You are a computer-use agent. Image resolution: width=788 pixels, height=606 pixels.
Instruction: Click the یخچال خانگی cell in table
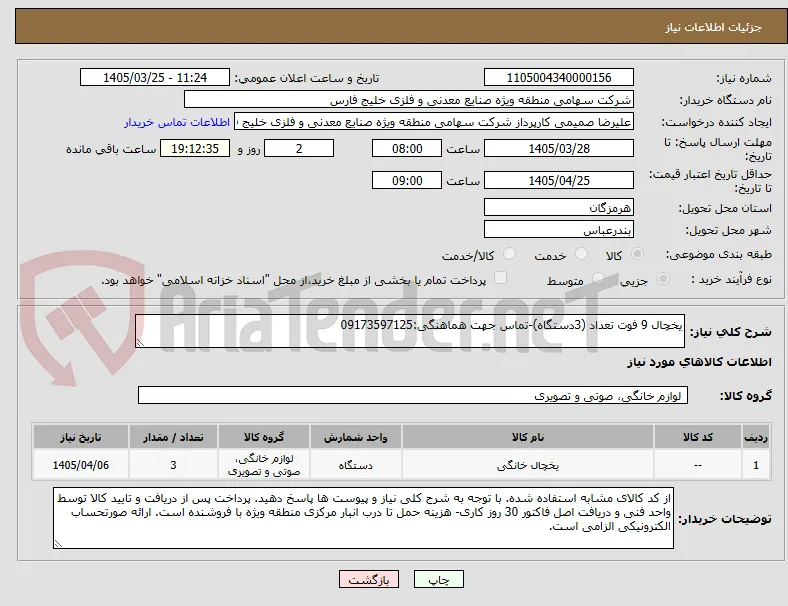[x=528, y=465]
